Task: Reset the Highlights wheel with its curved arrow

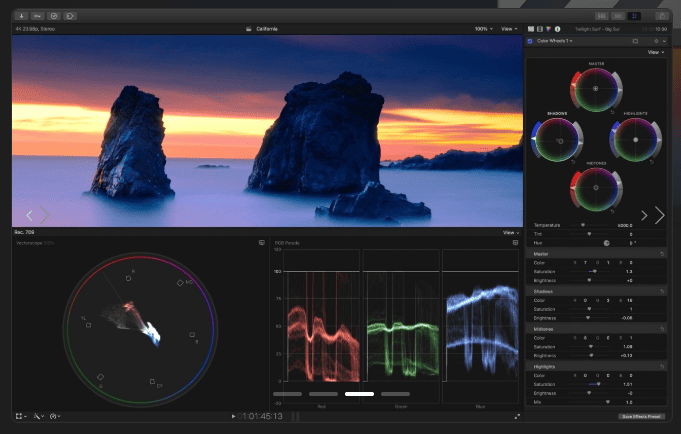Action: (x=651, y=162)
